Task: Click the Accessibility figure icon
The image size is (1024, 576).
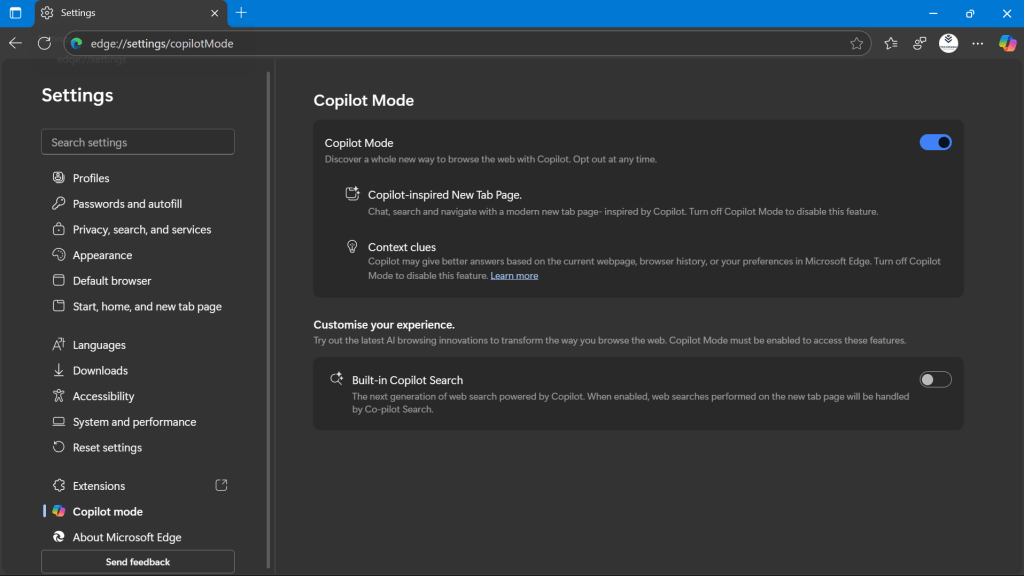Action: (59, 396)
